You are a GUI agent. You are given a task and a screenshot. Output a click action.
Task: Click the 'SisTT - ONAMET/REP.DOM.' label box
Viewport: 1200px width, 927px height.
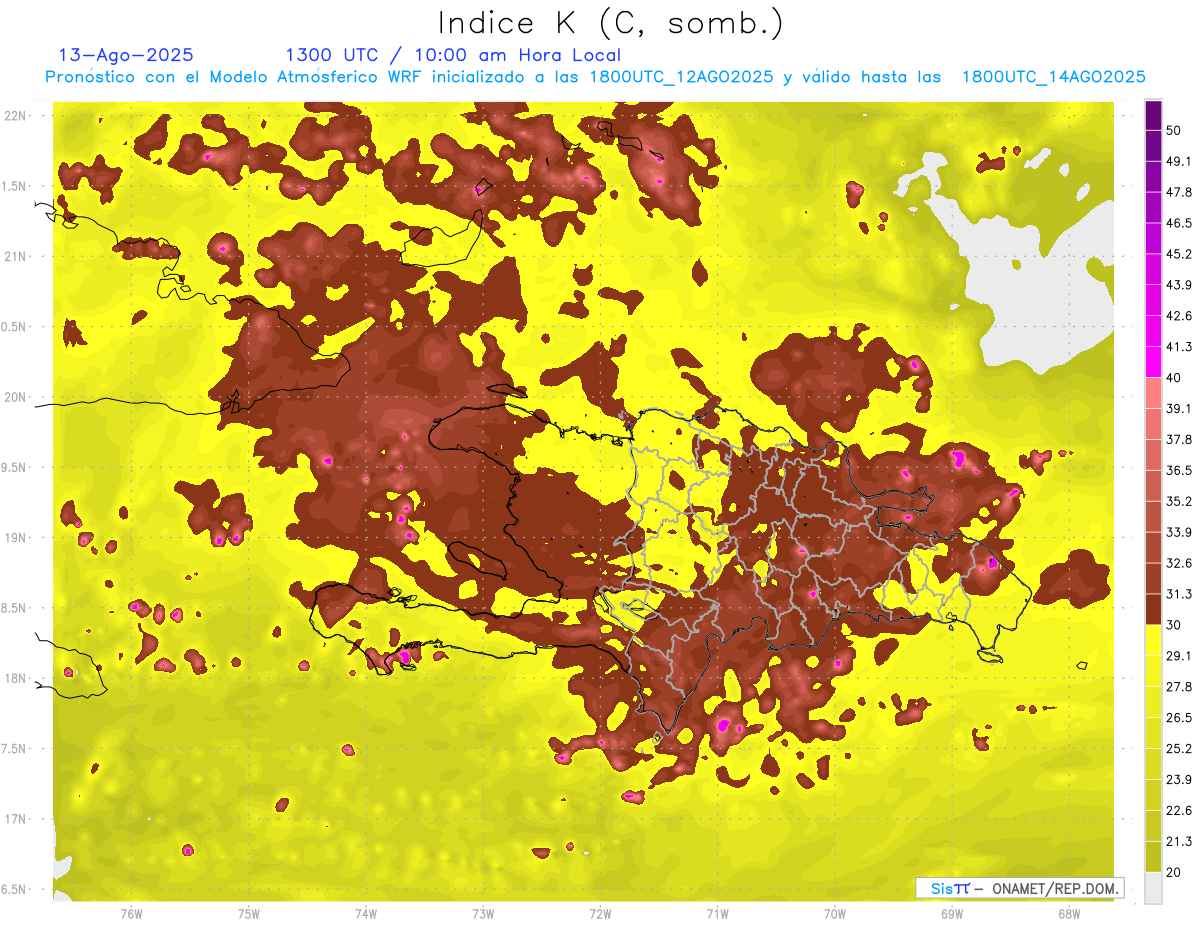[1020, 888]
